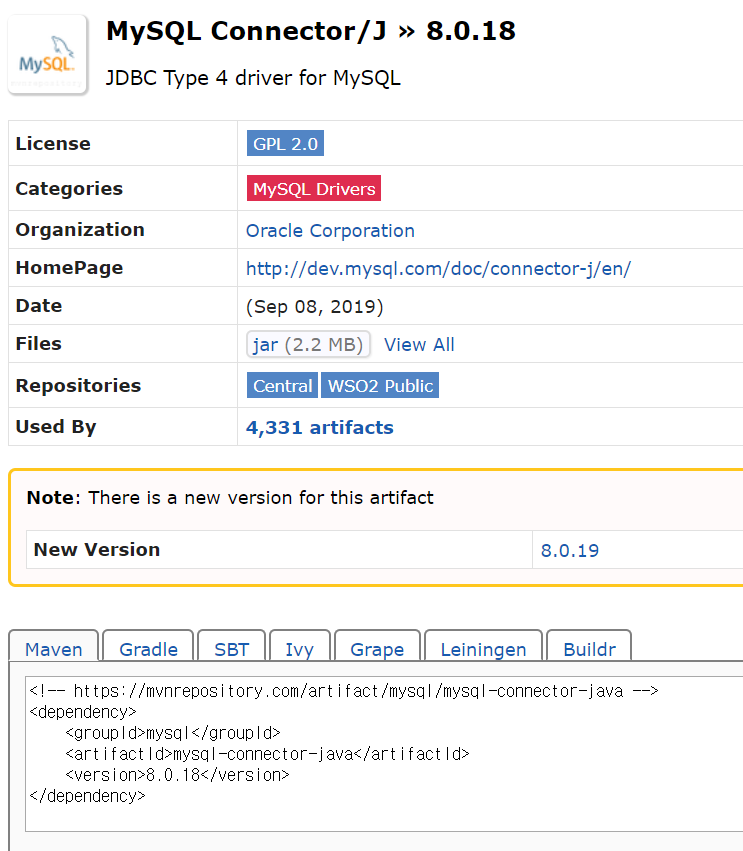Click the MySQL Connector/J » 8.0.18 title
The height and width of the screenshot is (851, 743).
[310, 30]
